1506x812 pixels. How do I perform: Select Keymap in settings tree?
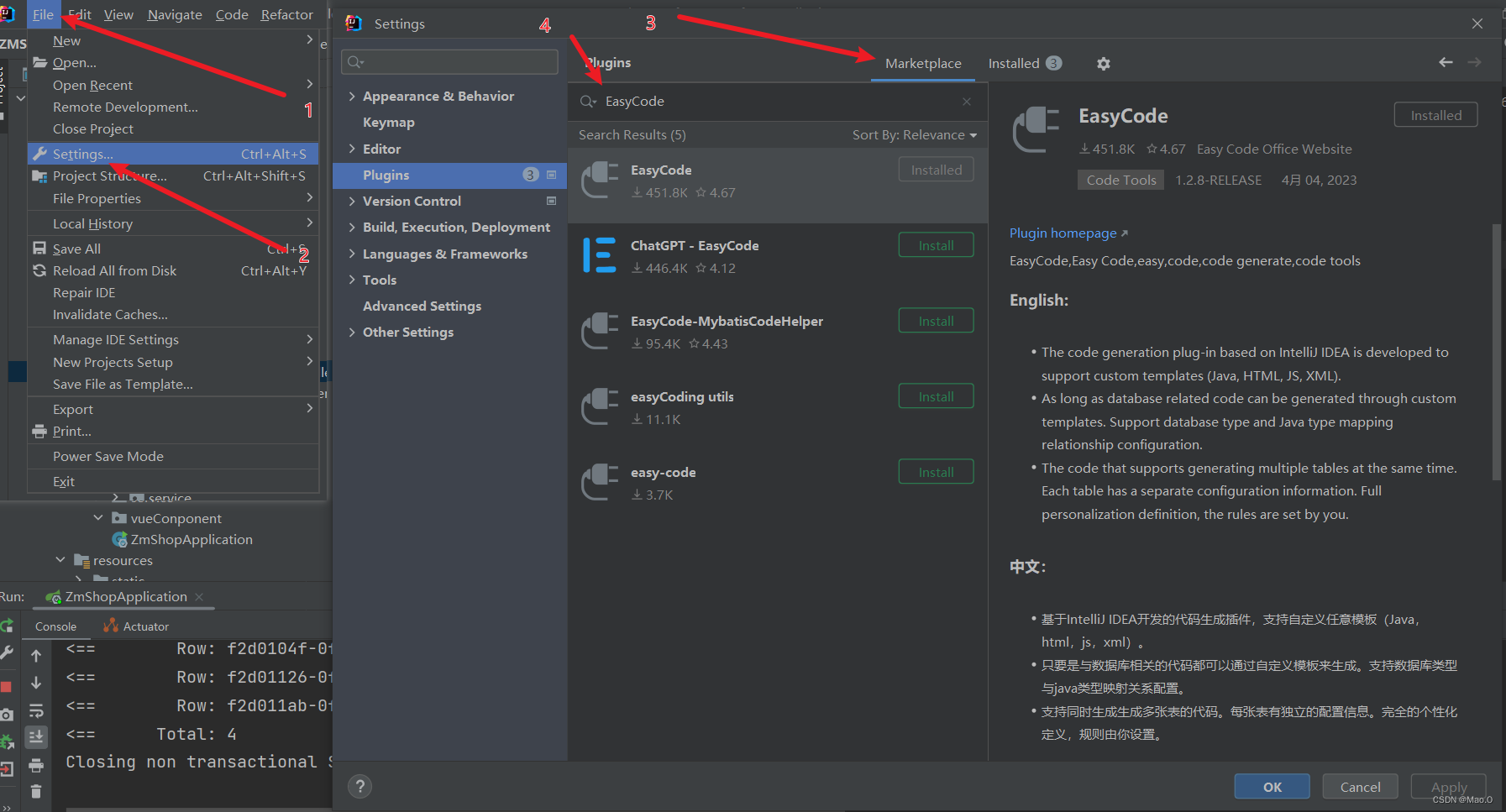point(389,123)
